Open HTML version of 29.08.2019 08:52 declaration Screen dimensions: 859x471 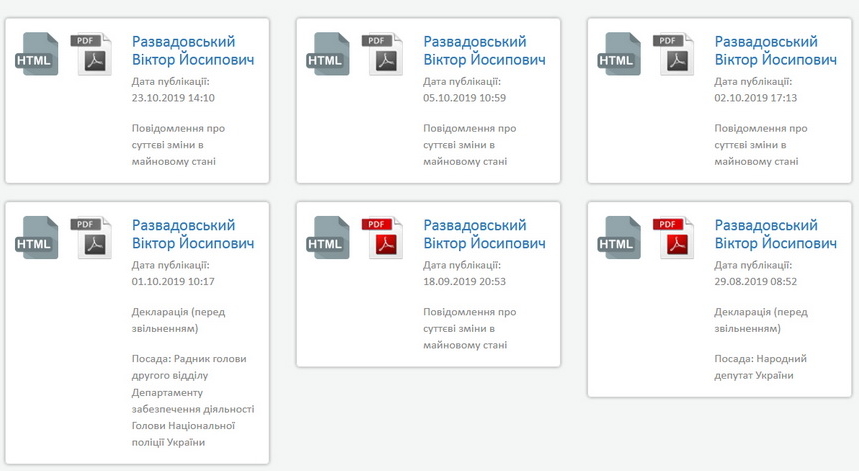pos(622,238)
